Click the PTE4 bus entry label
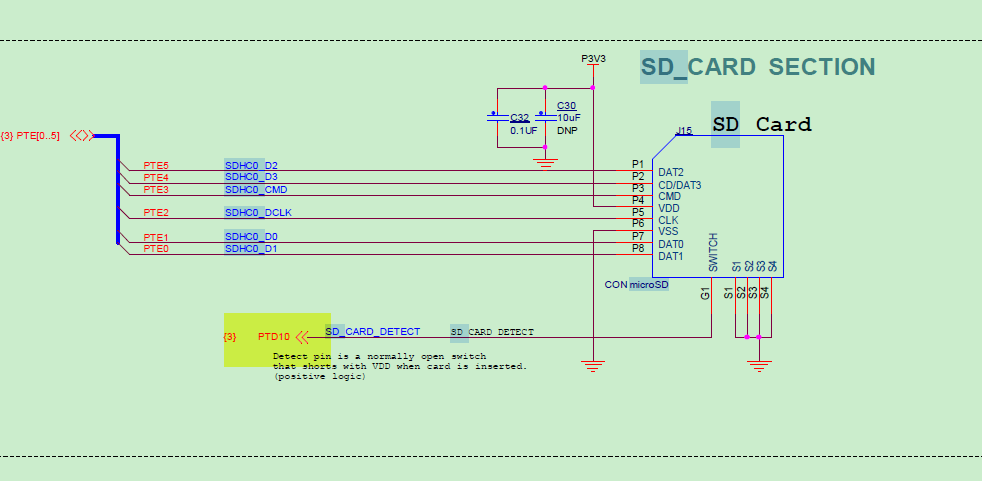The width and height of the screenshot is (982, 481). 156,177
